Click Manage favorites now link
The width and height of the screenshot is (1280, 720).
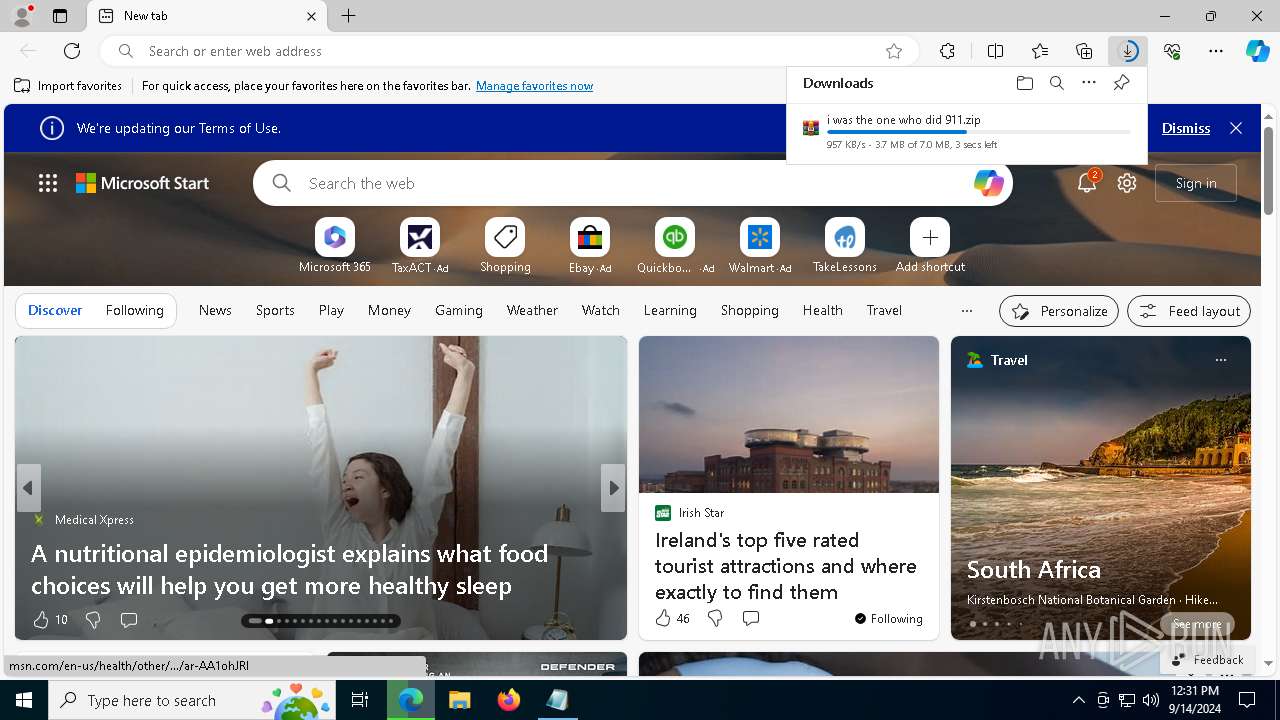[x=534, y=86]
